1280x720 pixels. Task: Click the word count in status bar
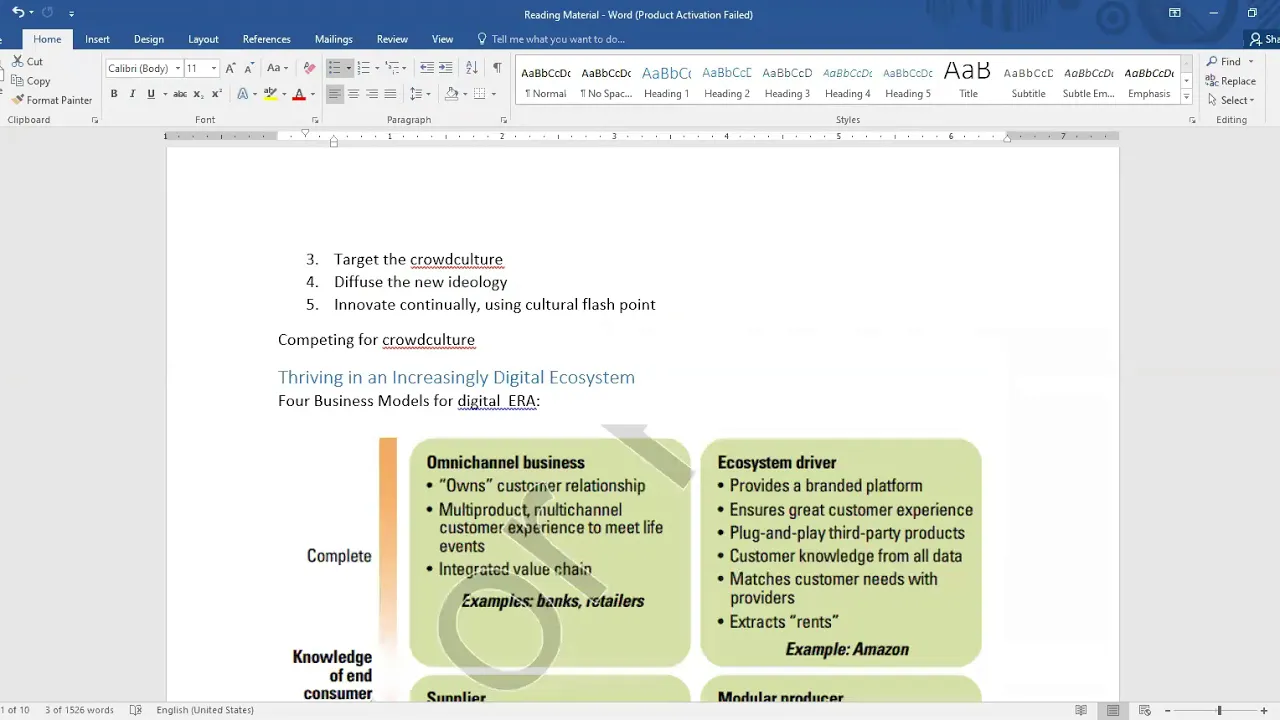pyautogui.click(x=79, y=710)
